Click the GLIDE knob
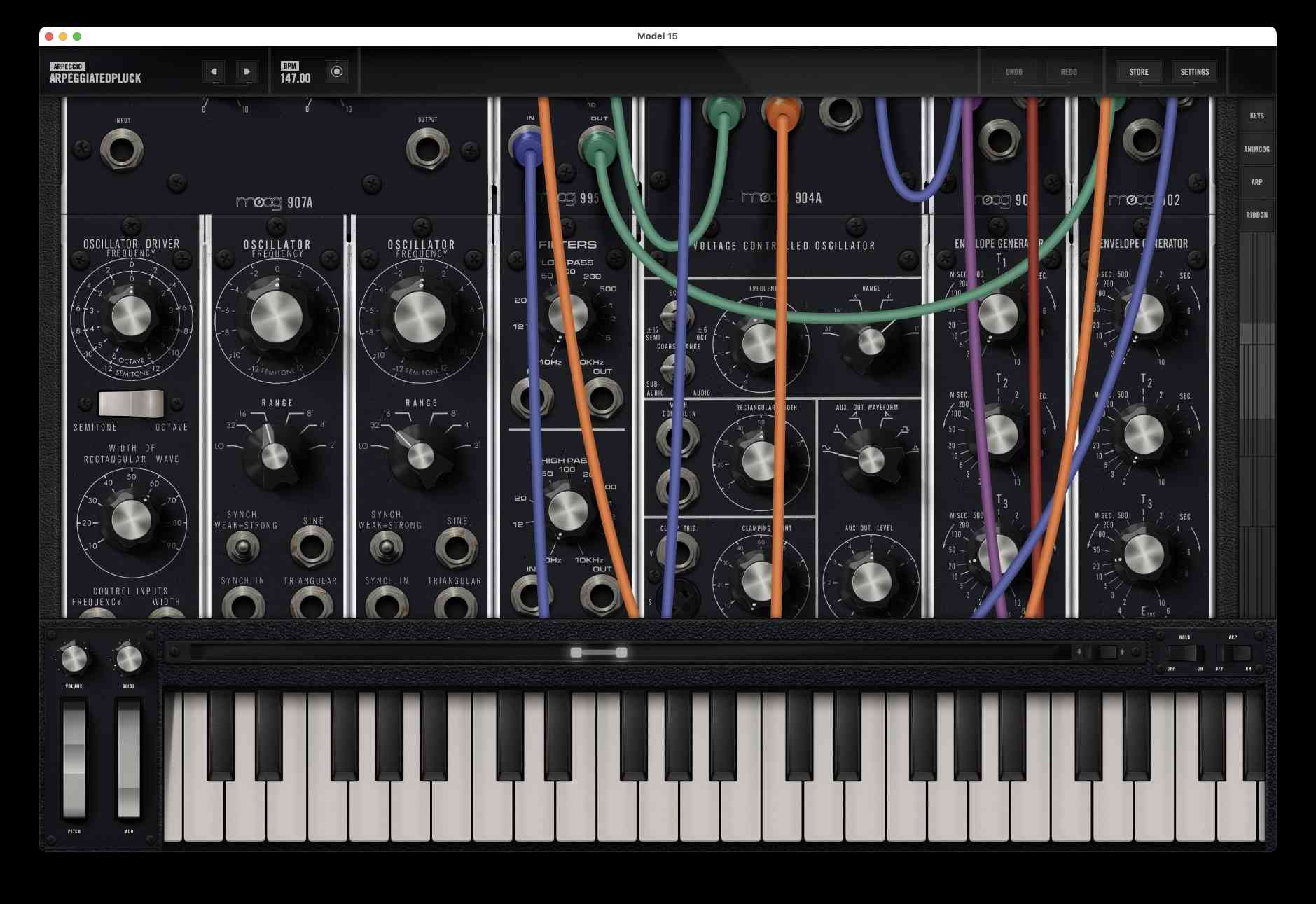 coord(129,659)
